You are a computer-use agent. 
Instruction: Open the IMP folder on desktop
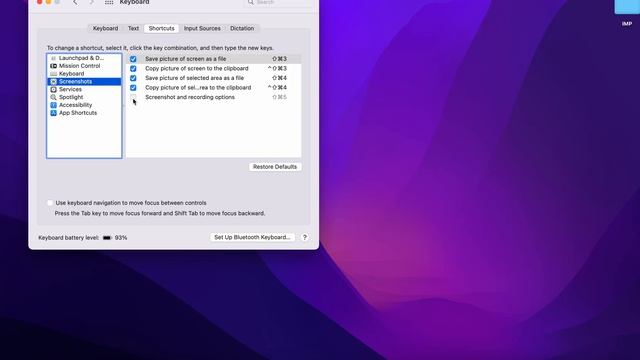pos(627,7)
